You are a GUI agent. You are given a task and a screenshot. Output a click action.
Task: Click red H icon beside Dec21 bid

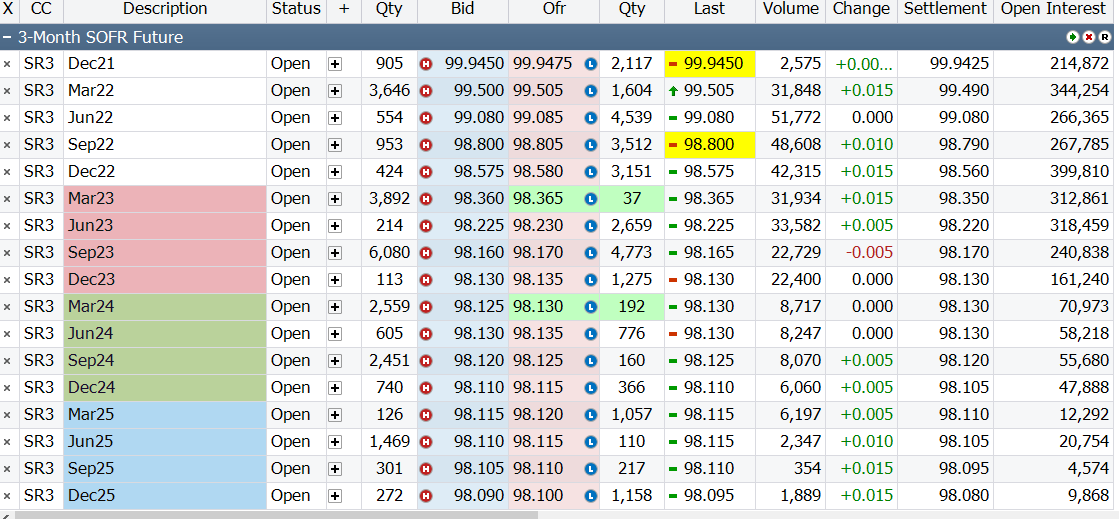click(x=425, y=64)
